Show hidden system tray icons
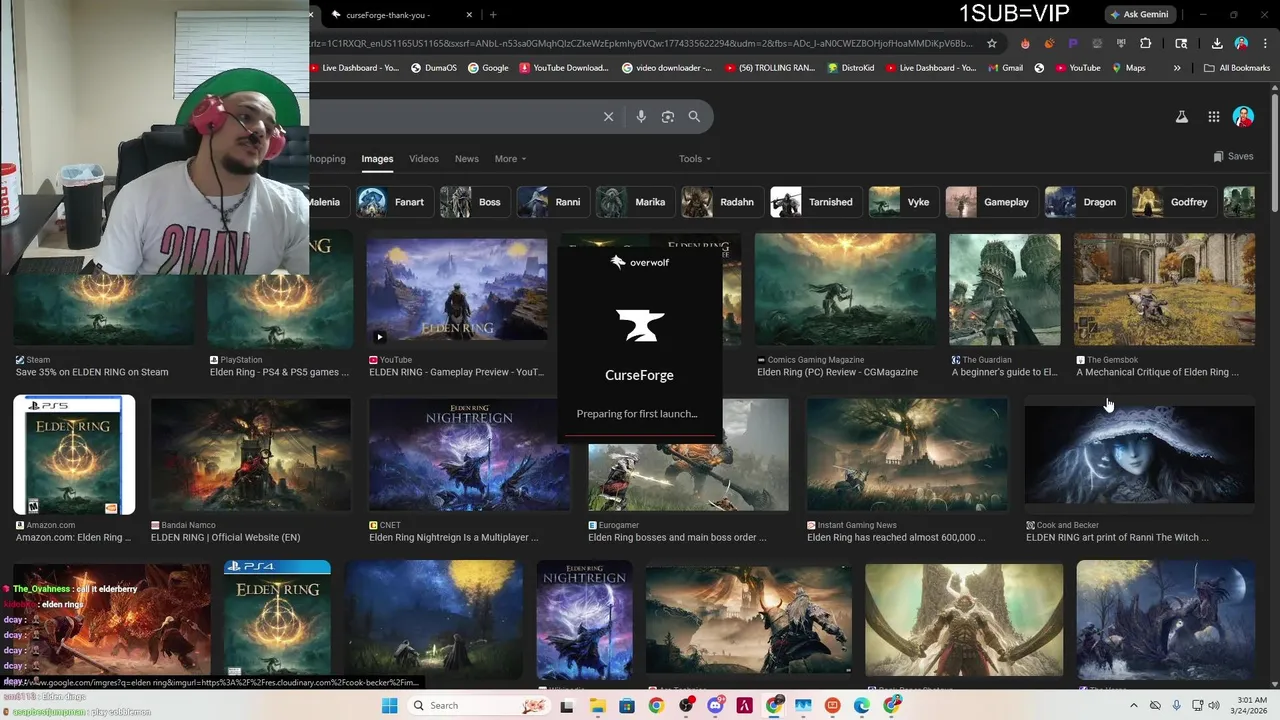 [1133, 706]
